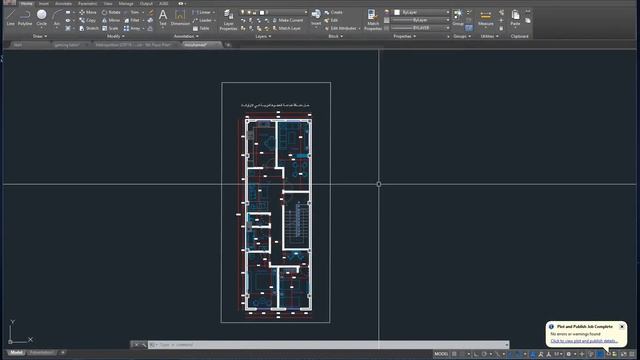Open the Output ribbon tab

[146, 3]
